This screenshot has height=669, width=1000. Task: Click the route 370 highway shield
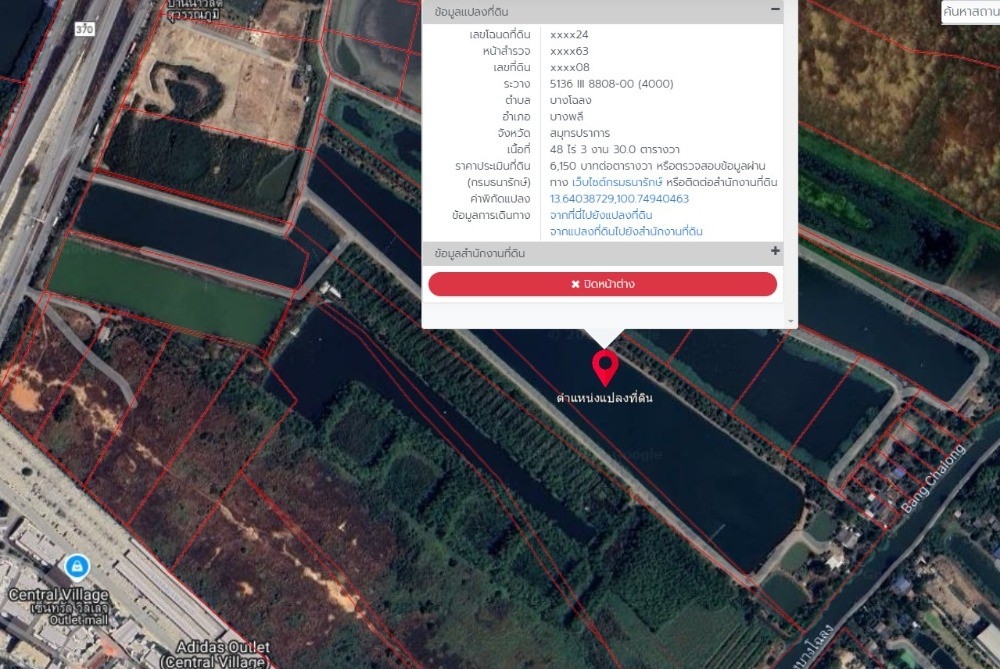point(86,30)
